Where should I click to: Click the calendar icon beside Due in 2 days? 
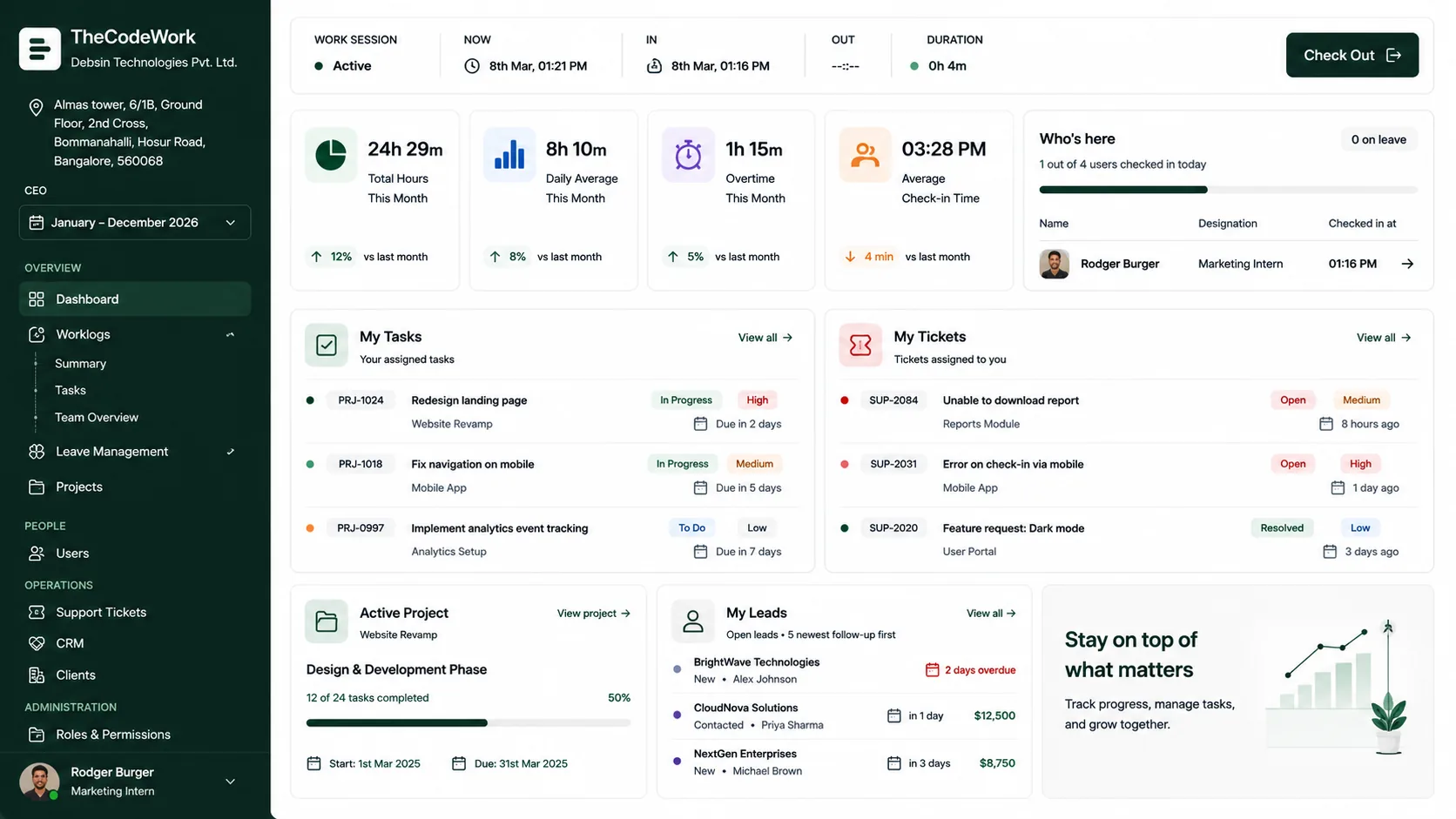[700, 424]
